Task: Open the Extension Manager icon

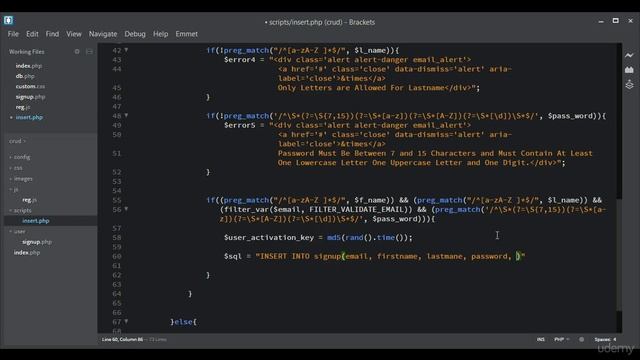Action: [x=629, y=70]
